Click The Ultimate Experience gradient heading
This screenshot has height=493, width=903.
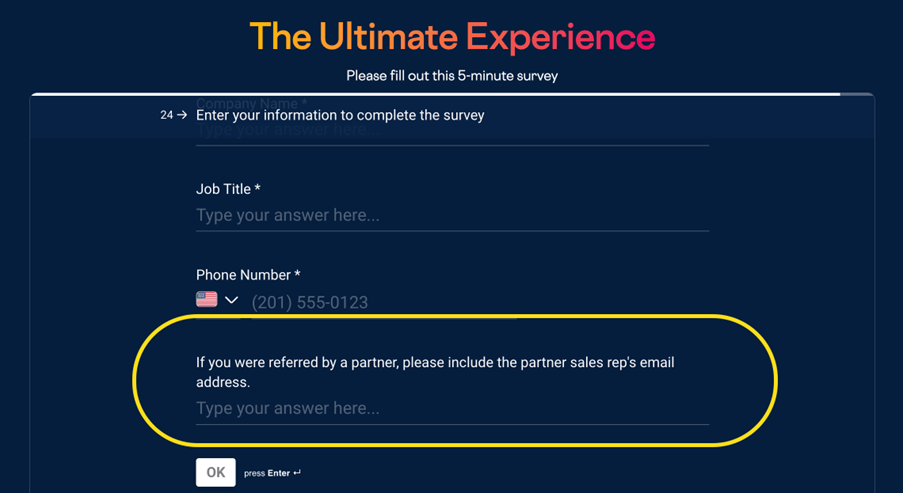click(452, 36)
